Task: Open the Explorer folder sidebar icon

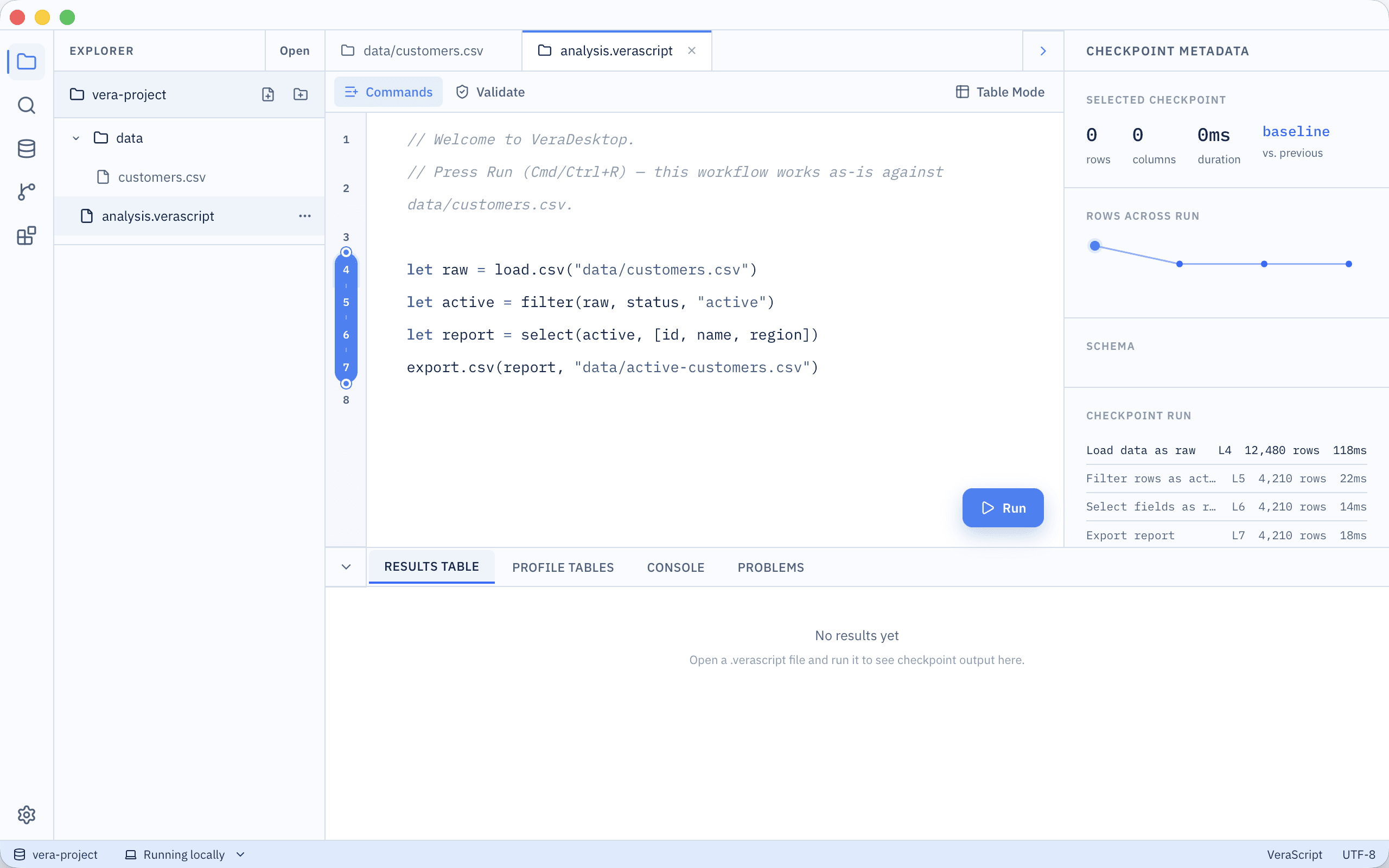Action: tap(27, 61)
